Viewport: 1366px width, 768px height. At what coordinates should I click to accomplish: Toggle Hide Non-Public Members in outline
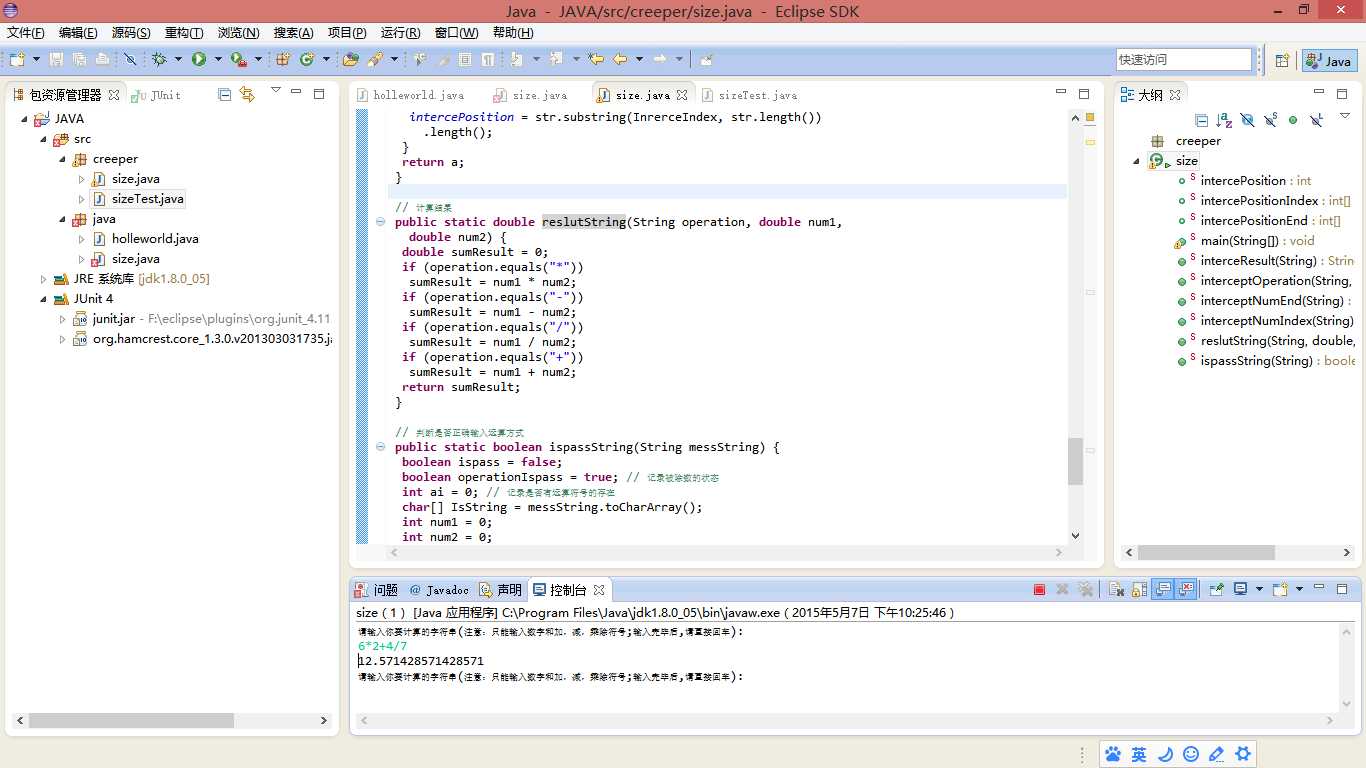(x=1293, y=120)
